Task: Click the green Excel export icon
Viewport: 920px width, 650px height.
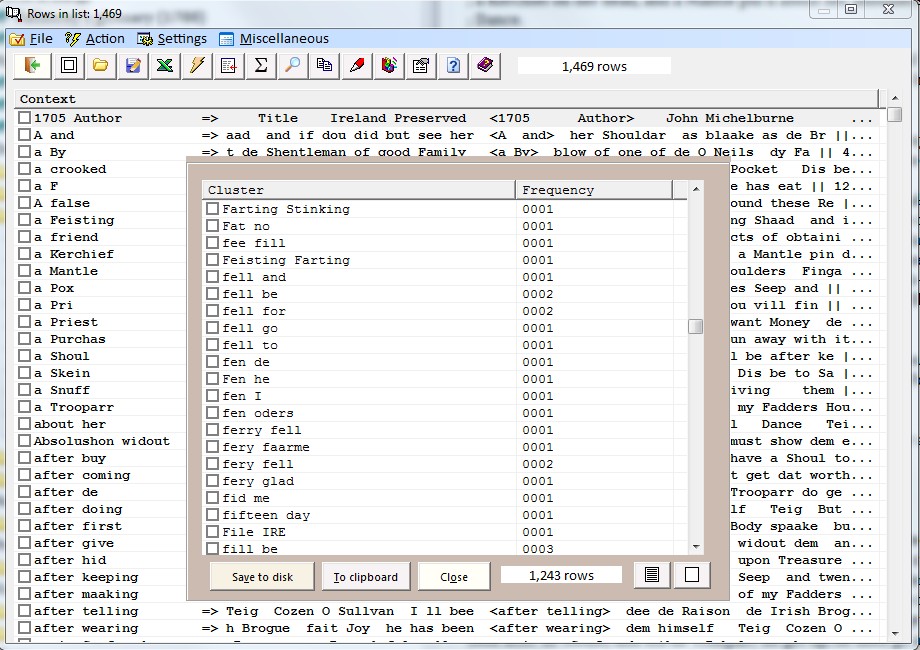Action: (x=165, y=66)
